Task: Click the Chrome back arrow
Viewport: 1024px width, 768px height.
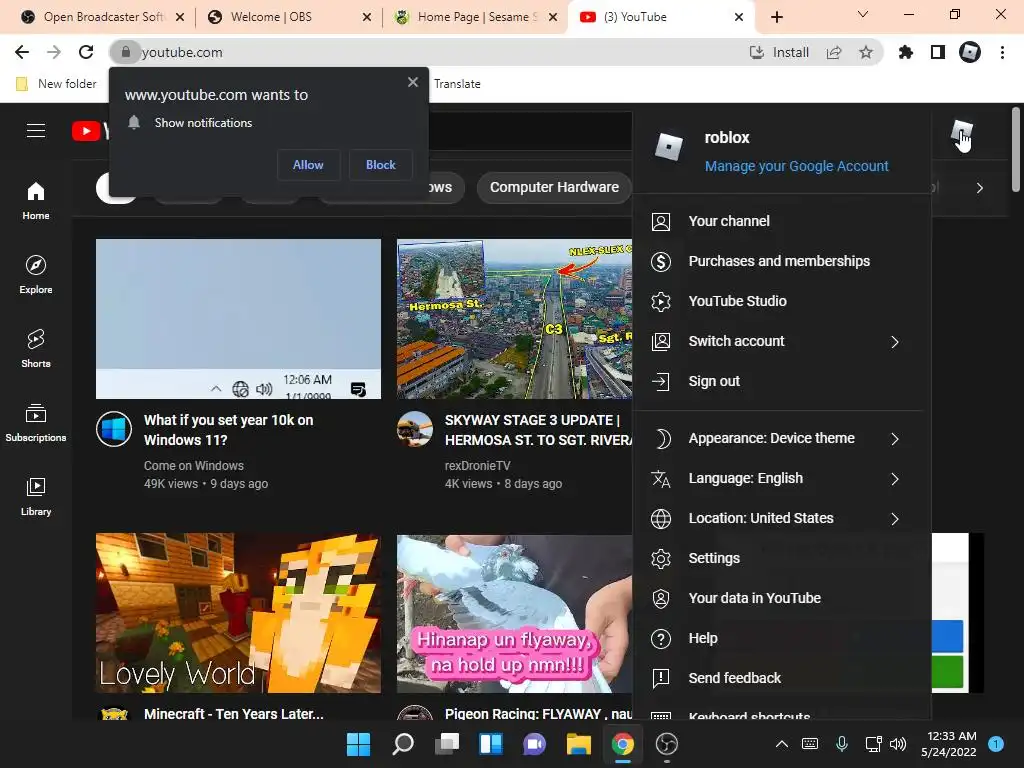Action: 22,52
